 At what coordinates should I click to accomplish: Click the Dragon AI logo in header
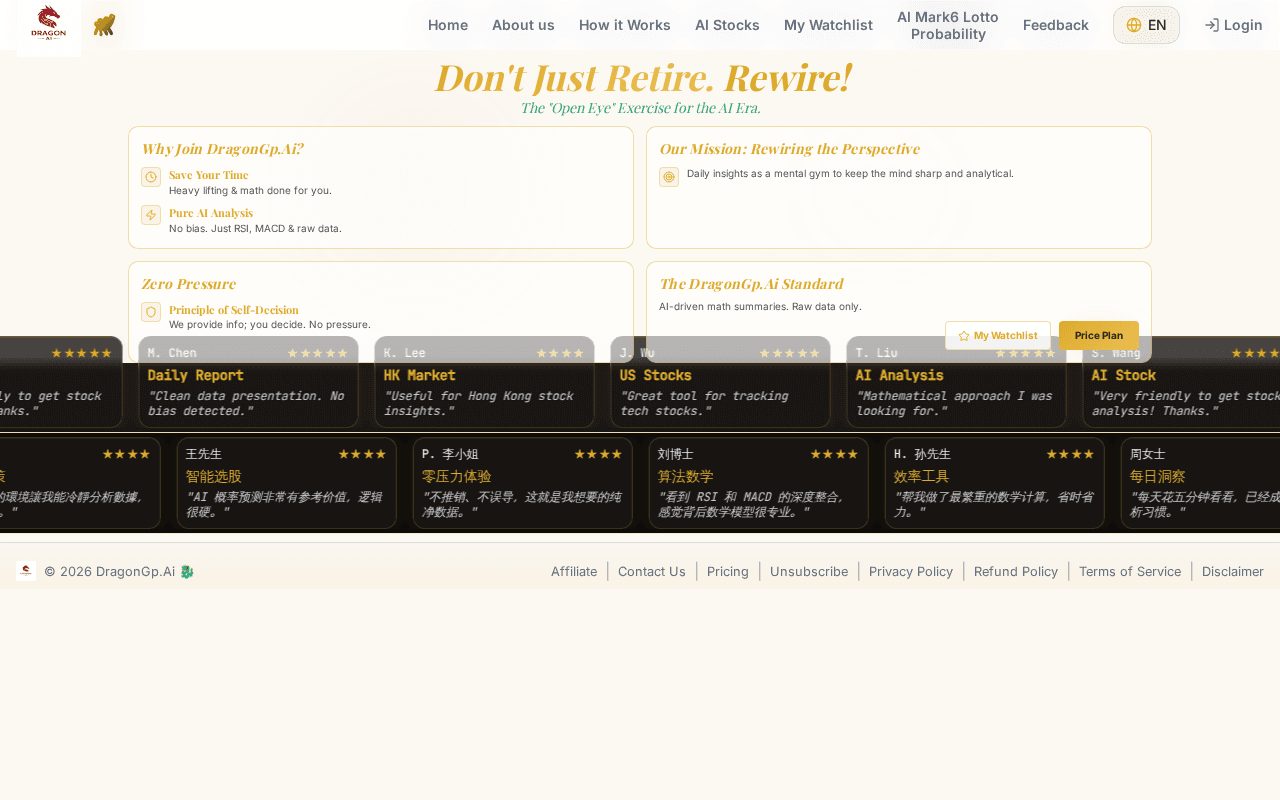(49, 26)
